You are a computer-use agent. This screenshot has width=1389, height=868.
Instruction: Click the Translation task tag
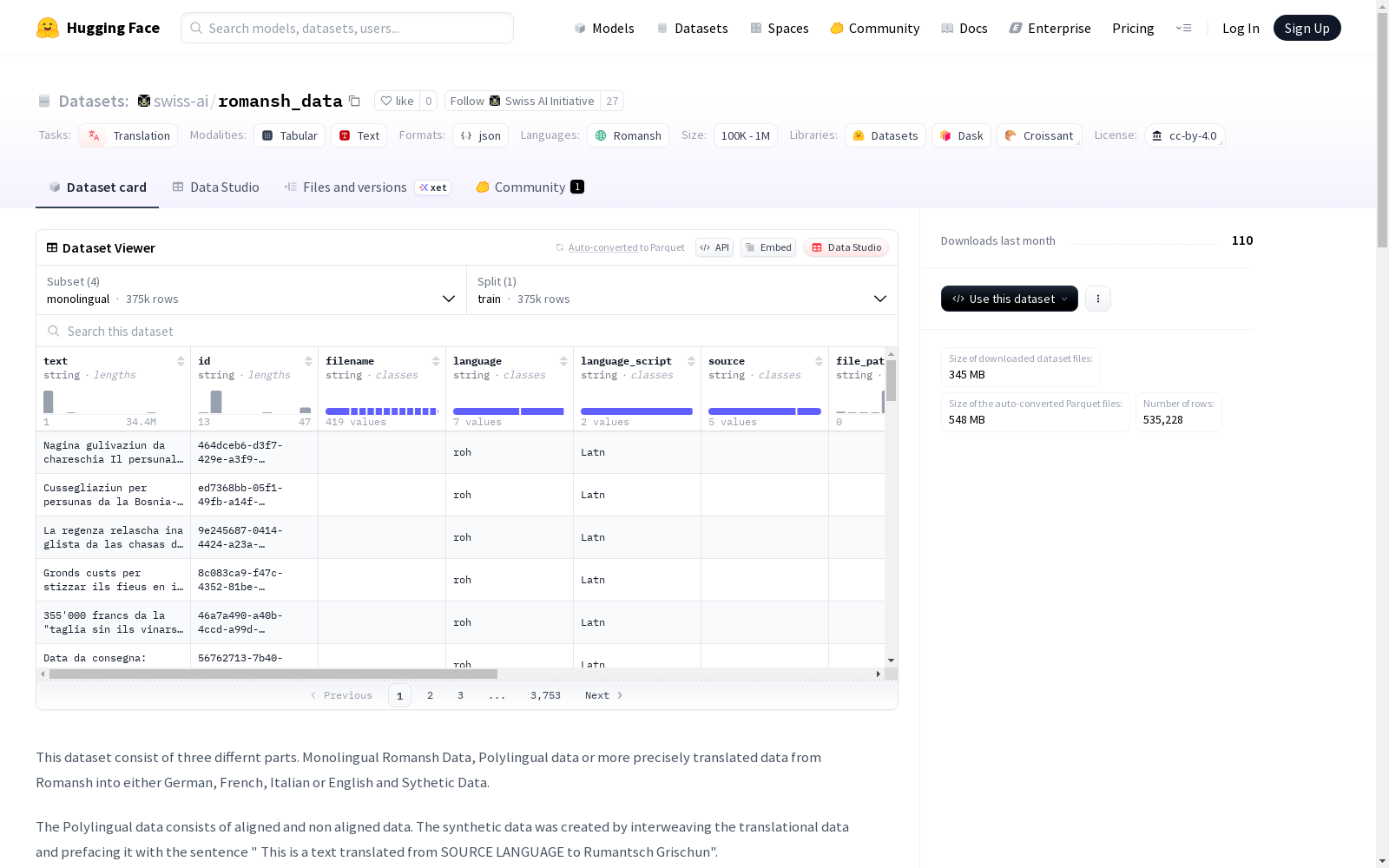coord(128,135)
